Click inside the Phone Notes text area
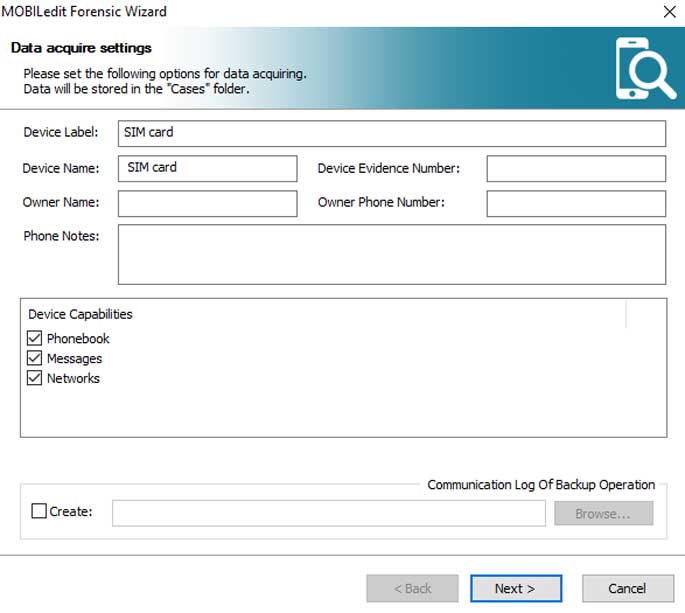This screenshot has height=613, width=685. (x=391, y=254)
